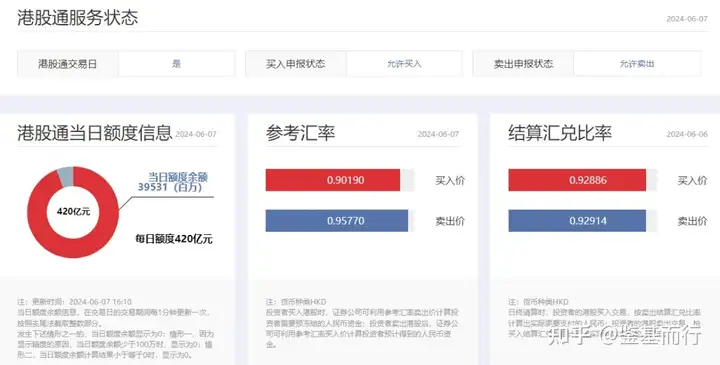Click the 结算汇兑比率 panel title

[560, 133]
